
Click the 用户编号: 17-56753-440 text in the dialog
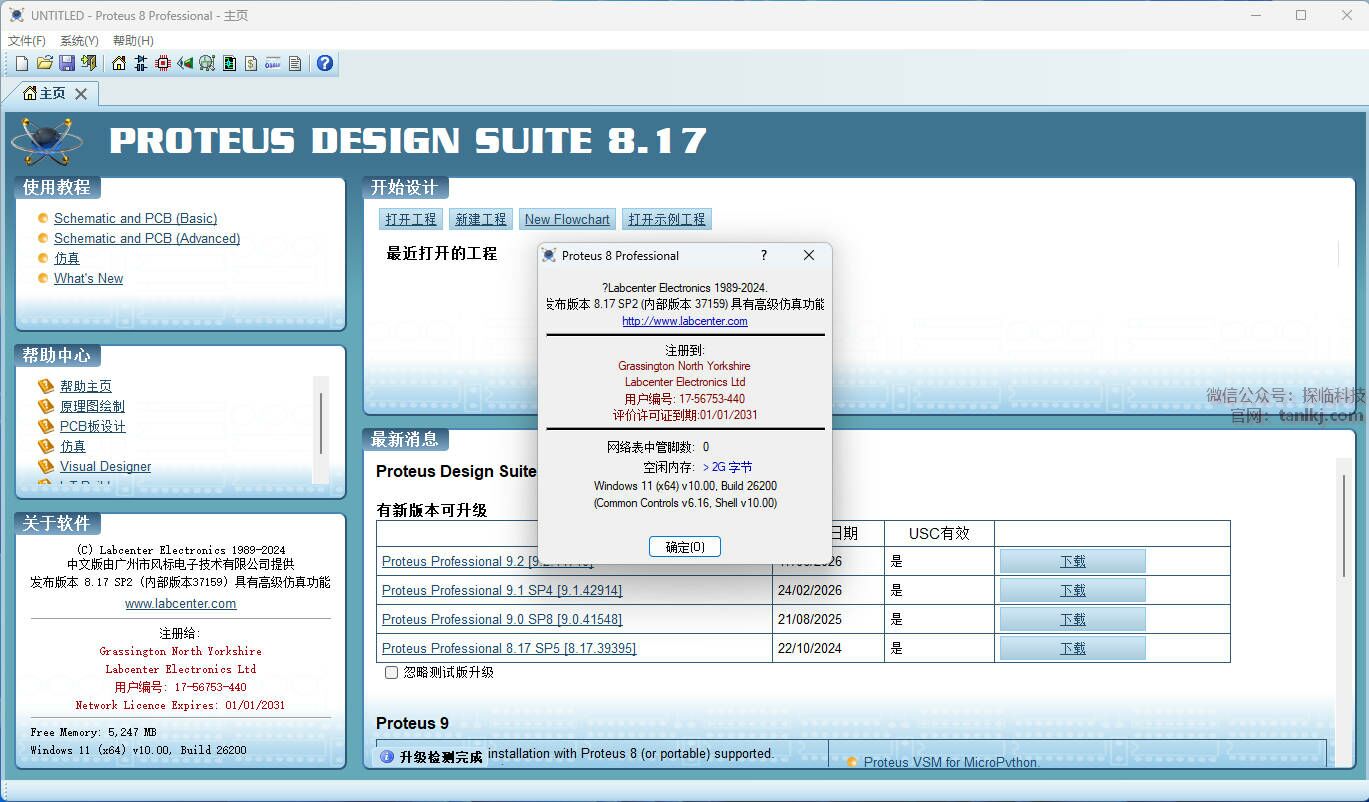[x=685, y=398]
